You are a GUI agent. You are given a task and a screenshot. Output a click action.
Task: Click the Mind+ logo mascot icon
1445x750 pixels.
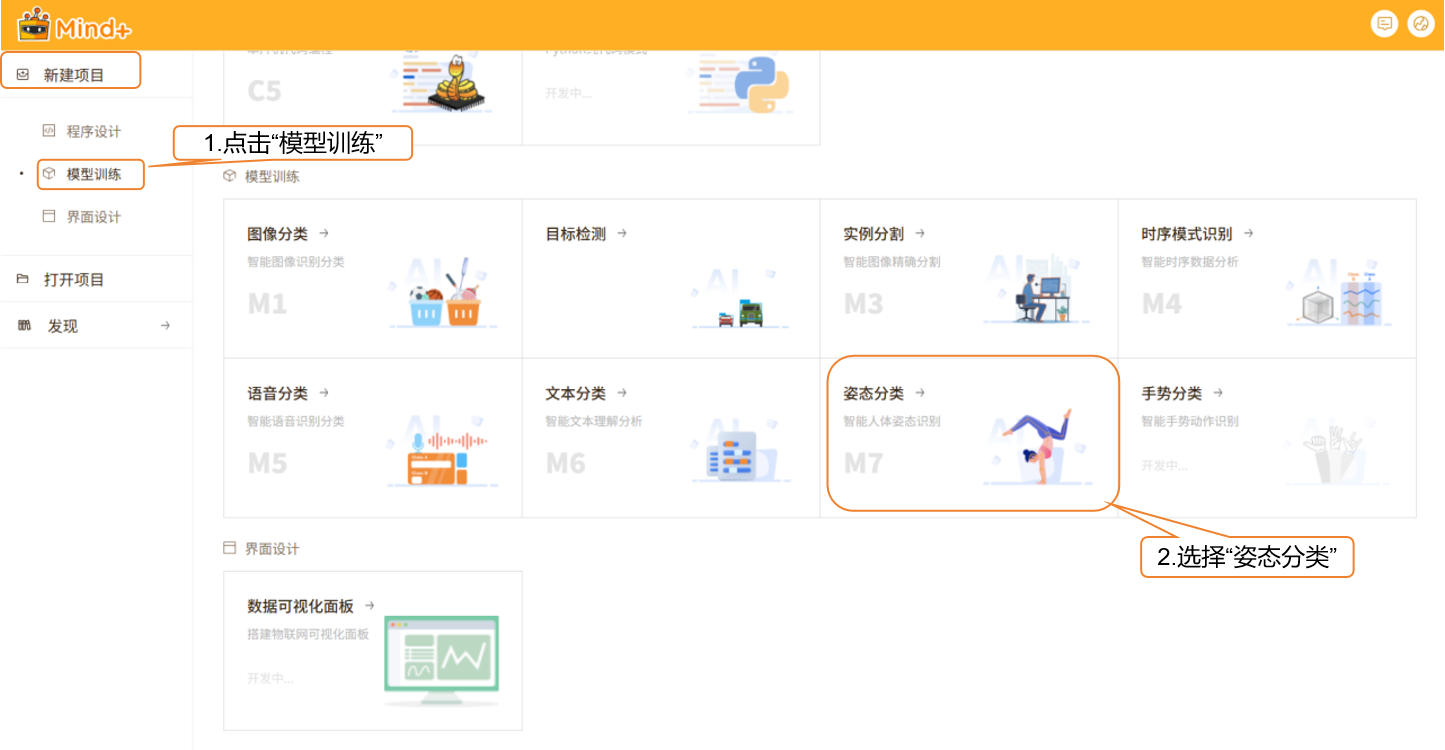34,24
